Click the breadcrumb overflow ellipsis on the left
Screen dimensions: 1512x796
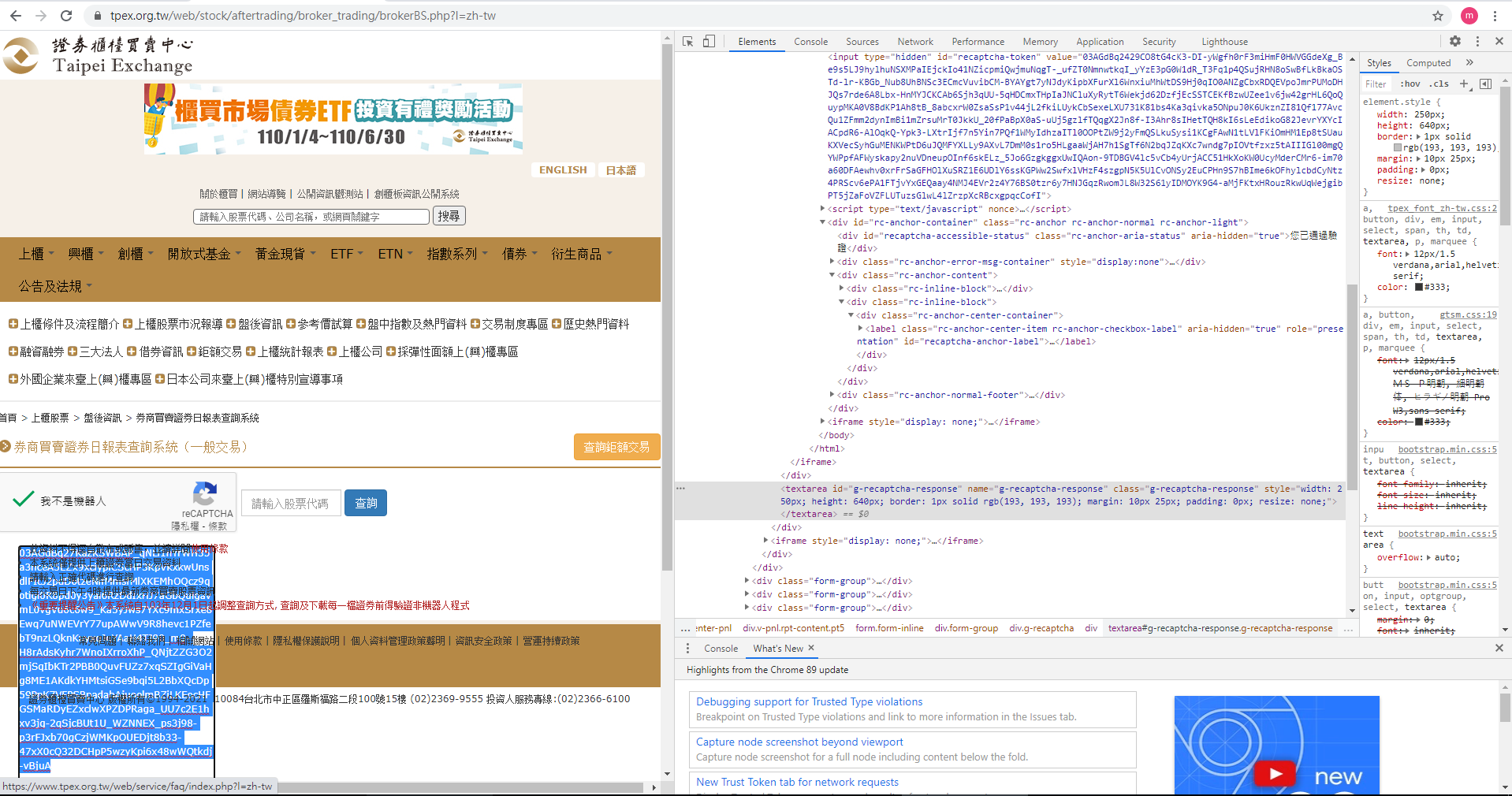click(x=686, y=628)
